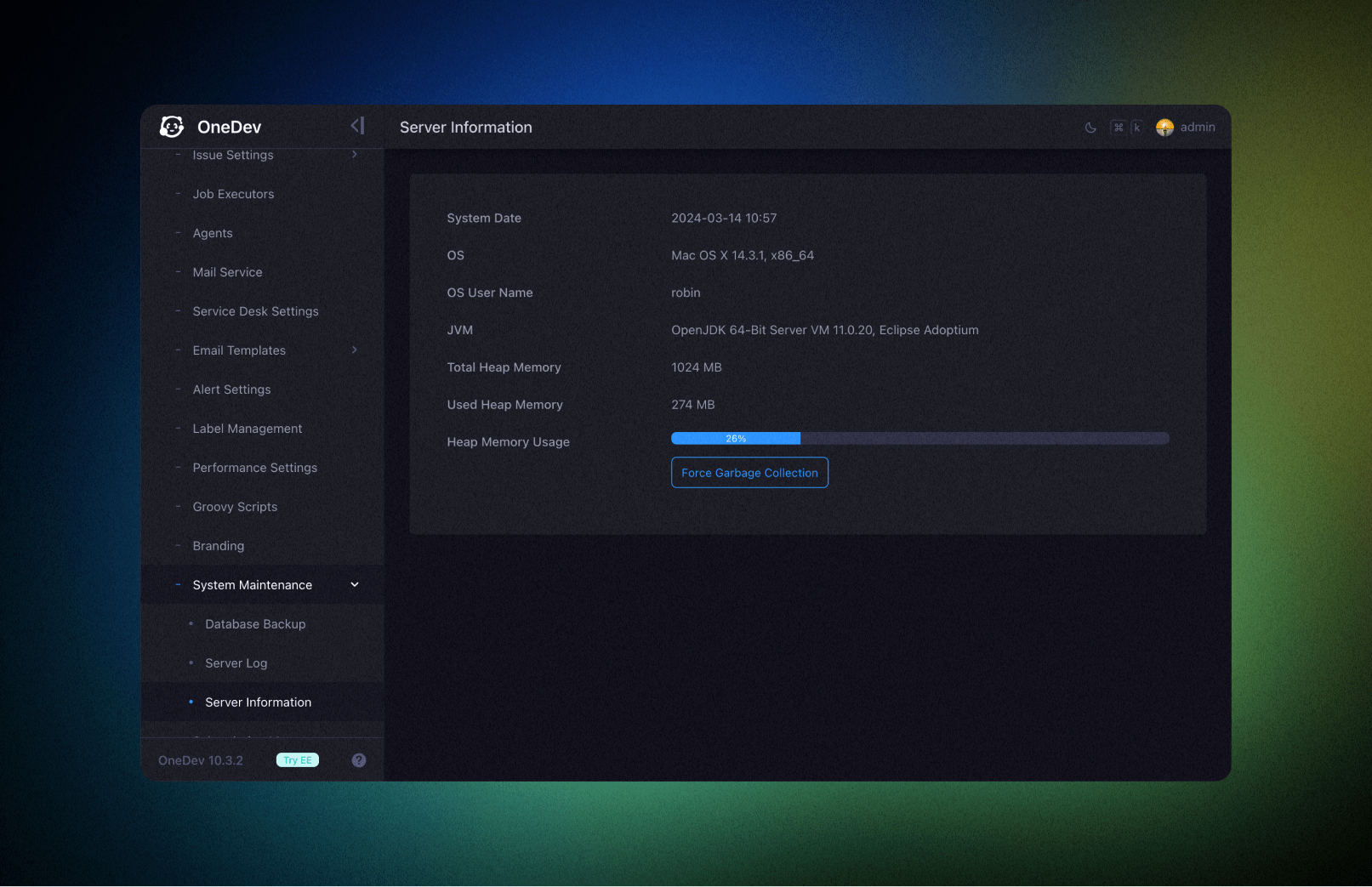The image size is (1372, 887).
Task: Click the Used Heap Memory label
Action: tap(505, 405)
